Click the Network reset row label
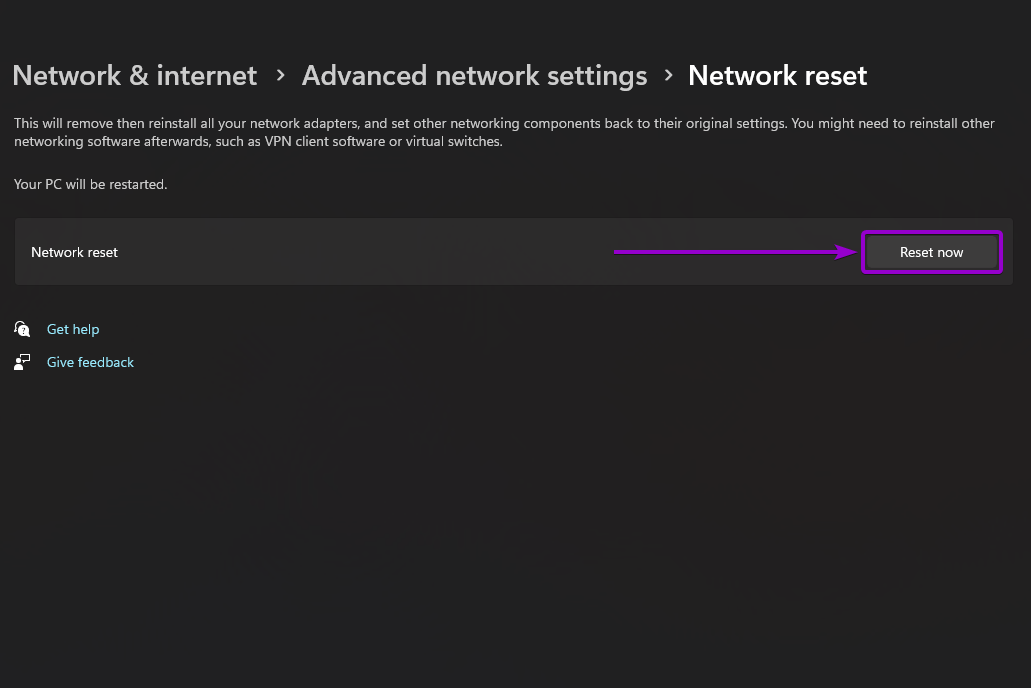Viewport: 1031px width, 688px height. click(x=74, y=251)
